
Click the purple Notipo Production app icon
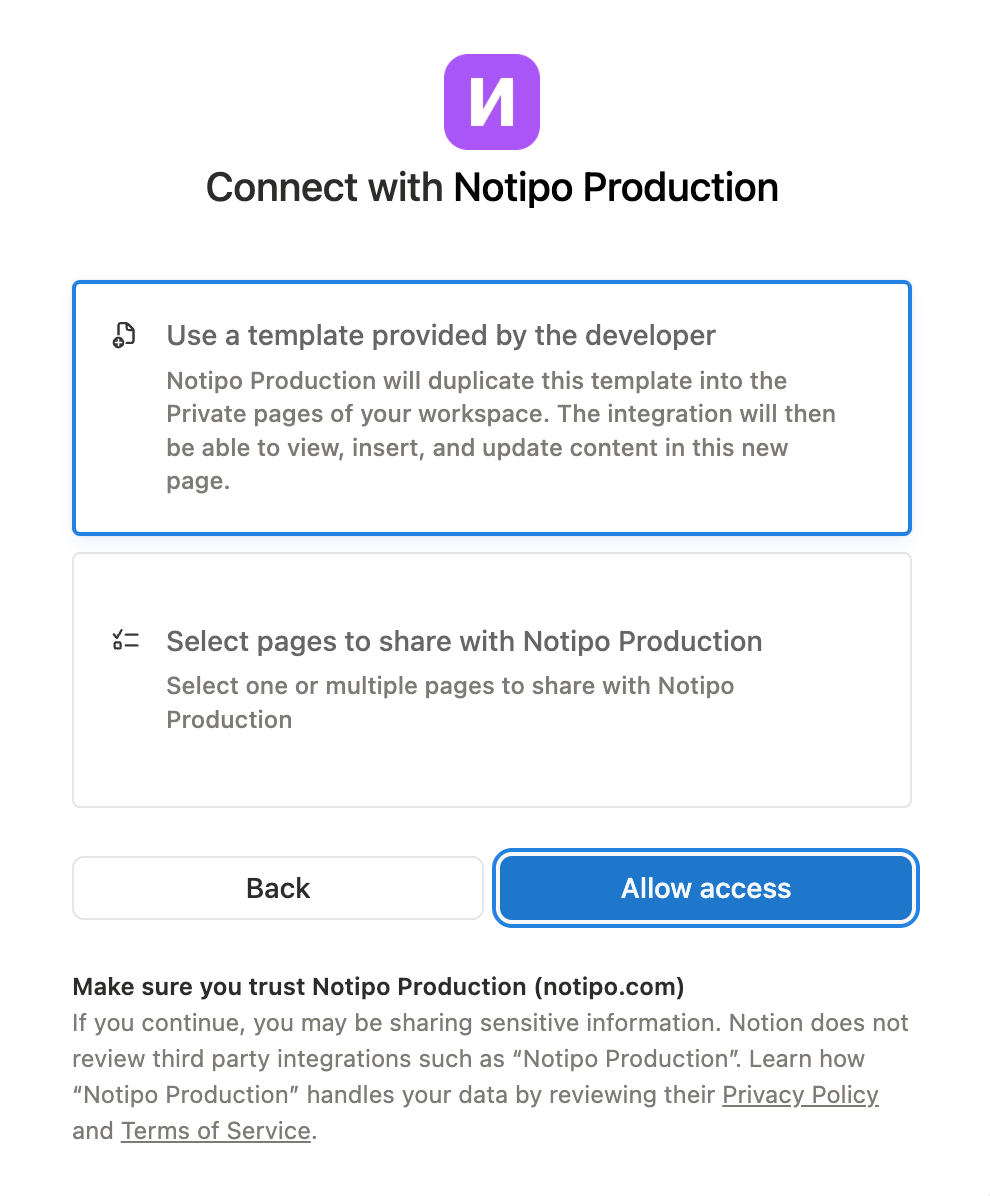pyautogui.click(x=491, y=101)
